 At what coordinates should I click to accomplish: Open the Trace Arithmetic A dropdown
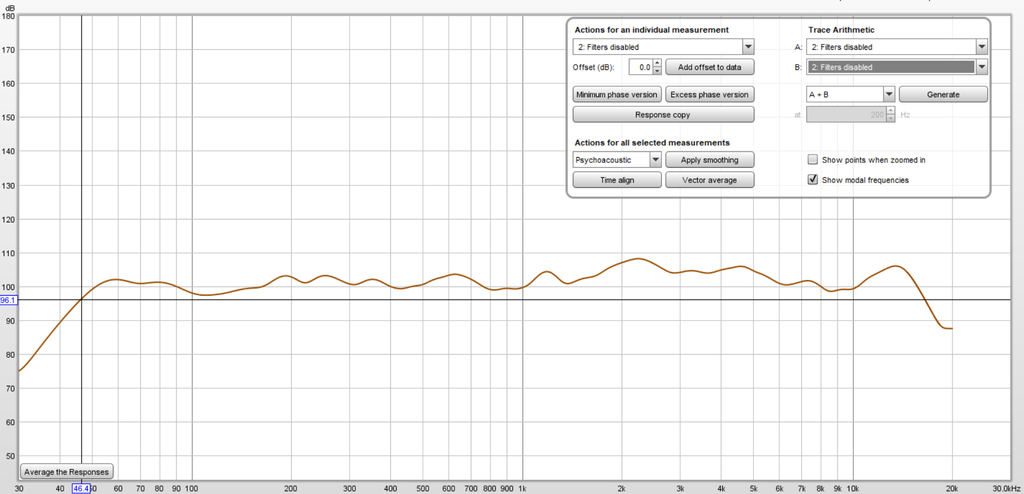[x=897, y=46]
